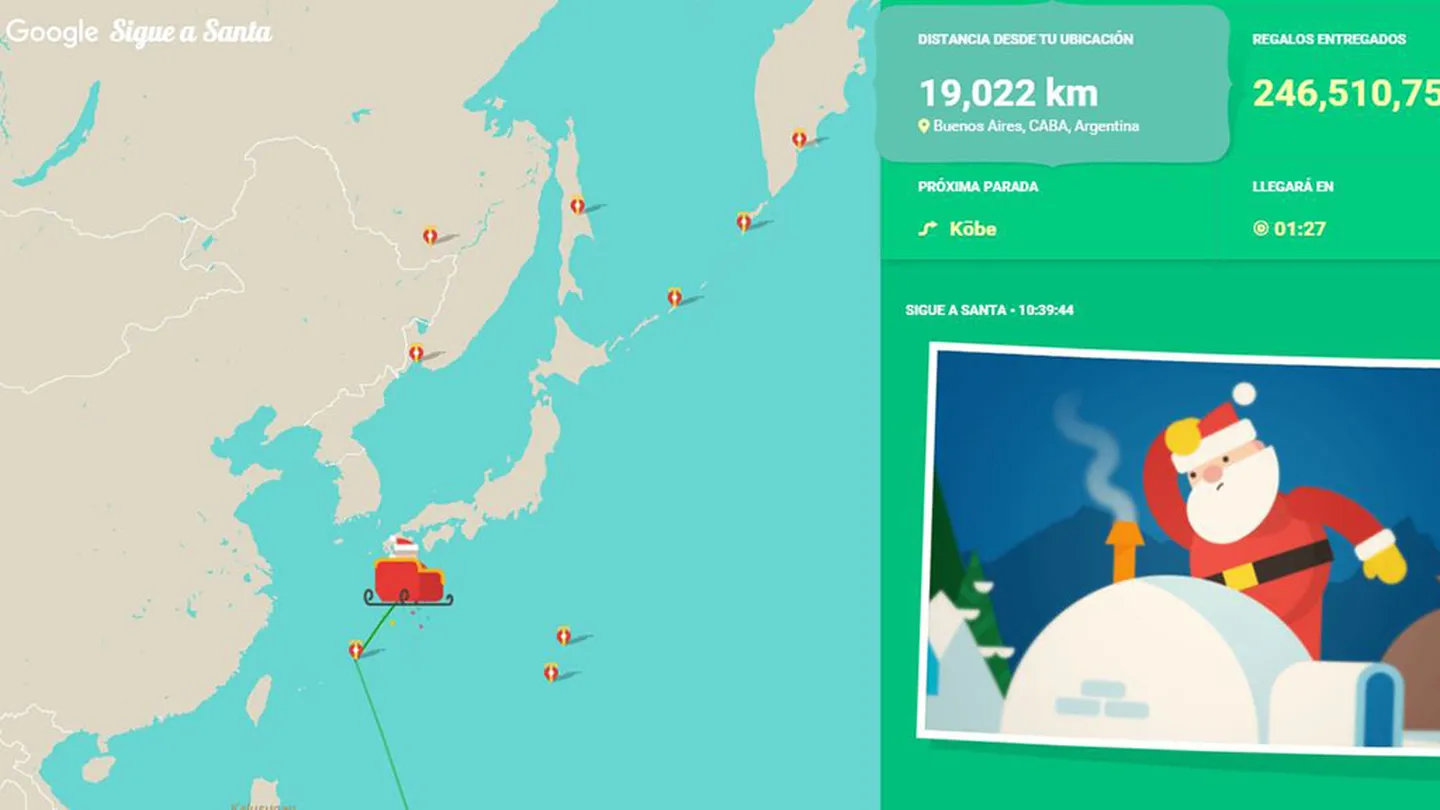Click the Sigue a Santa 10:39:44 heading
Screen dimensions: 1440x810
coord(989,310)
